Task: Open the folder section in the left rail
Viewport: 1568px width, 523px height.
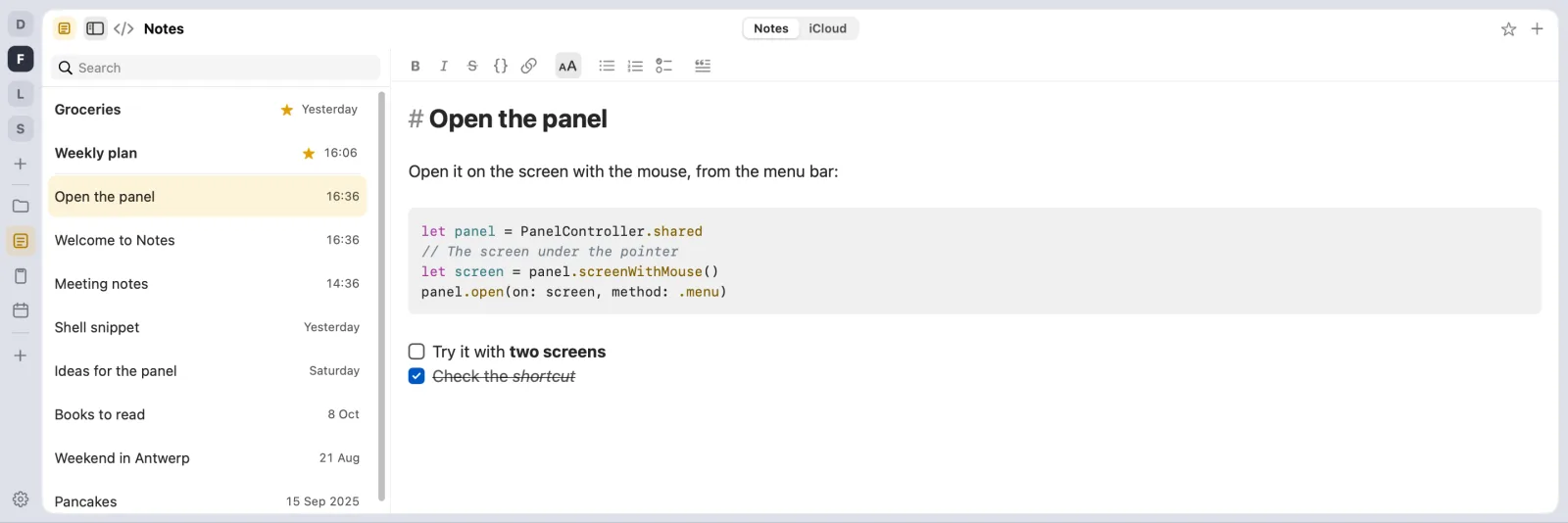Action: pos(21,206)
